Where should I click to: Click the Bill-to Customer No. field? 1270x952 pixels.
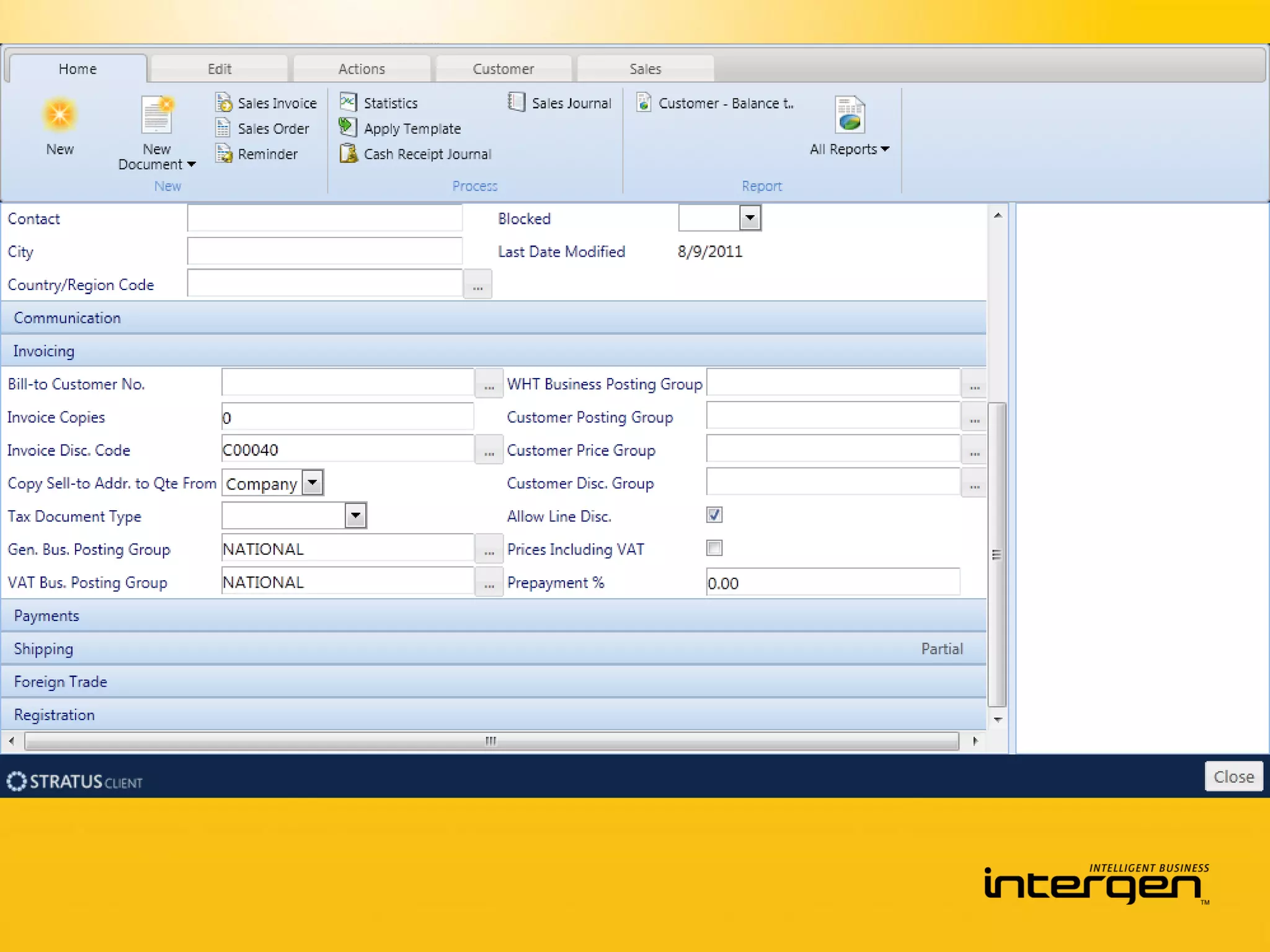[x=347, y=384]
